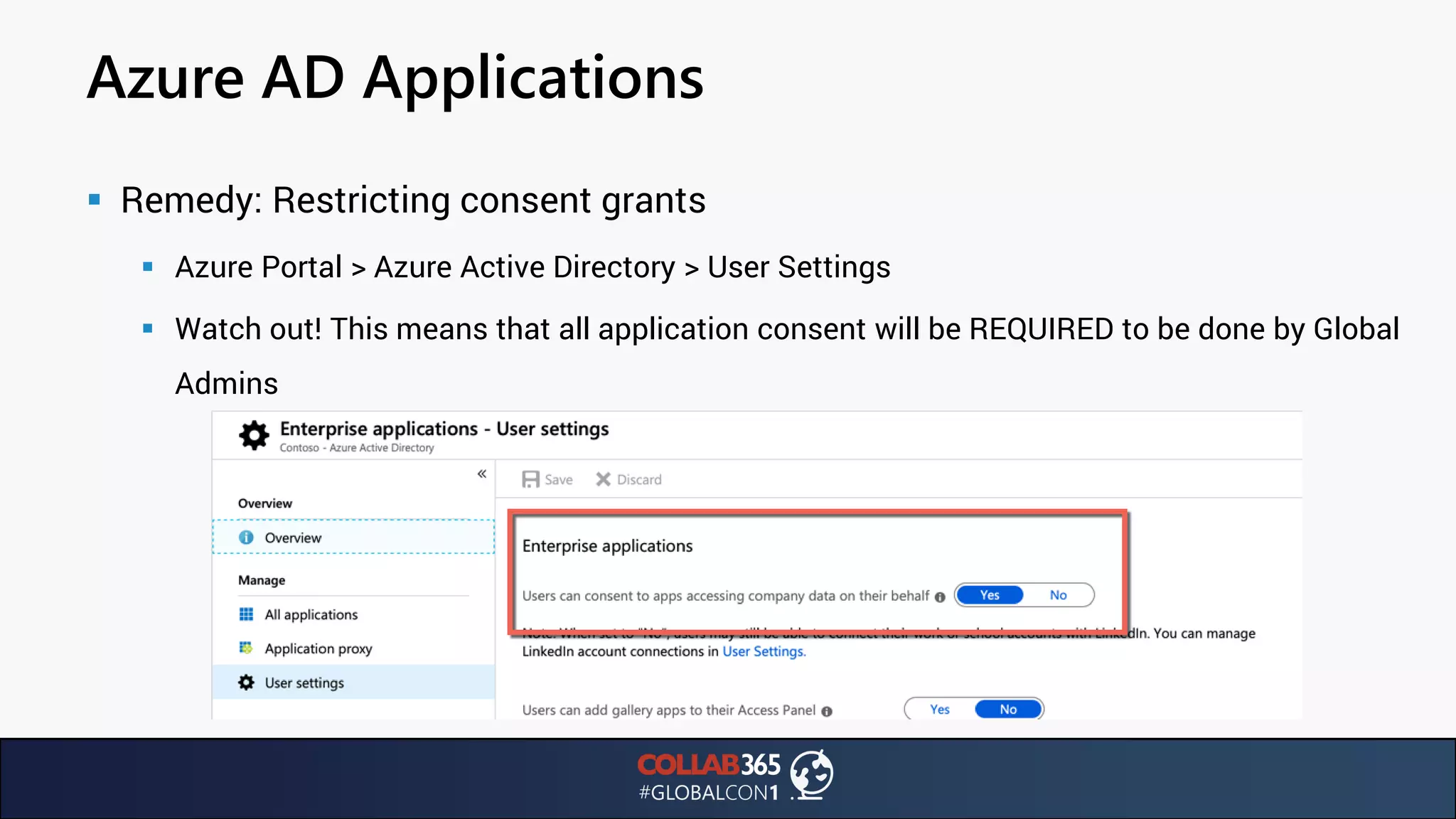Click the Save floppy disk icon

(530, 479)
